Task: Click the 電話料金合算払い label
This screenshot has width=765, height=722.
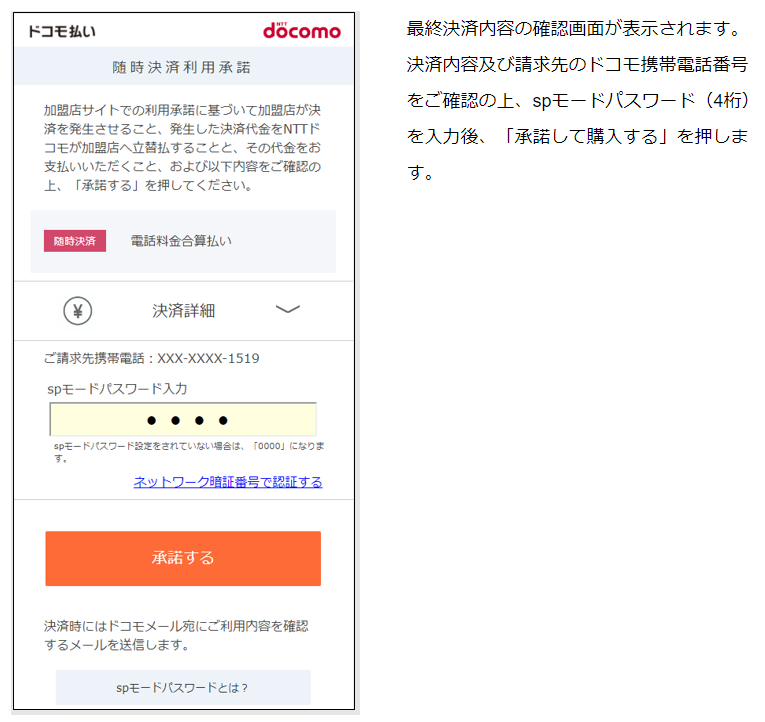Action: tap(181, 241)
